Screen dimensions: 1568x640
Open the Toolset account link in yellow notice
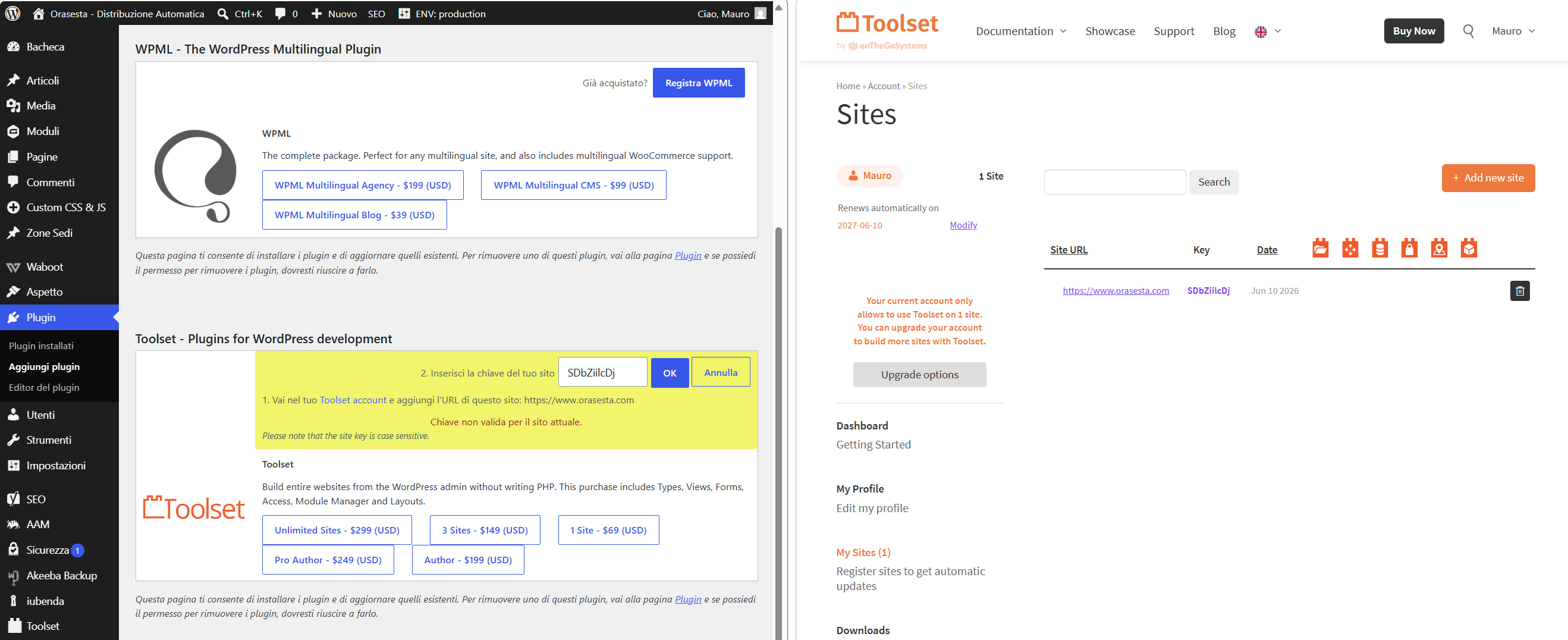pos(353,400)
